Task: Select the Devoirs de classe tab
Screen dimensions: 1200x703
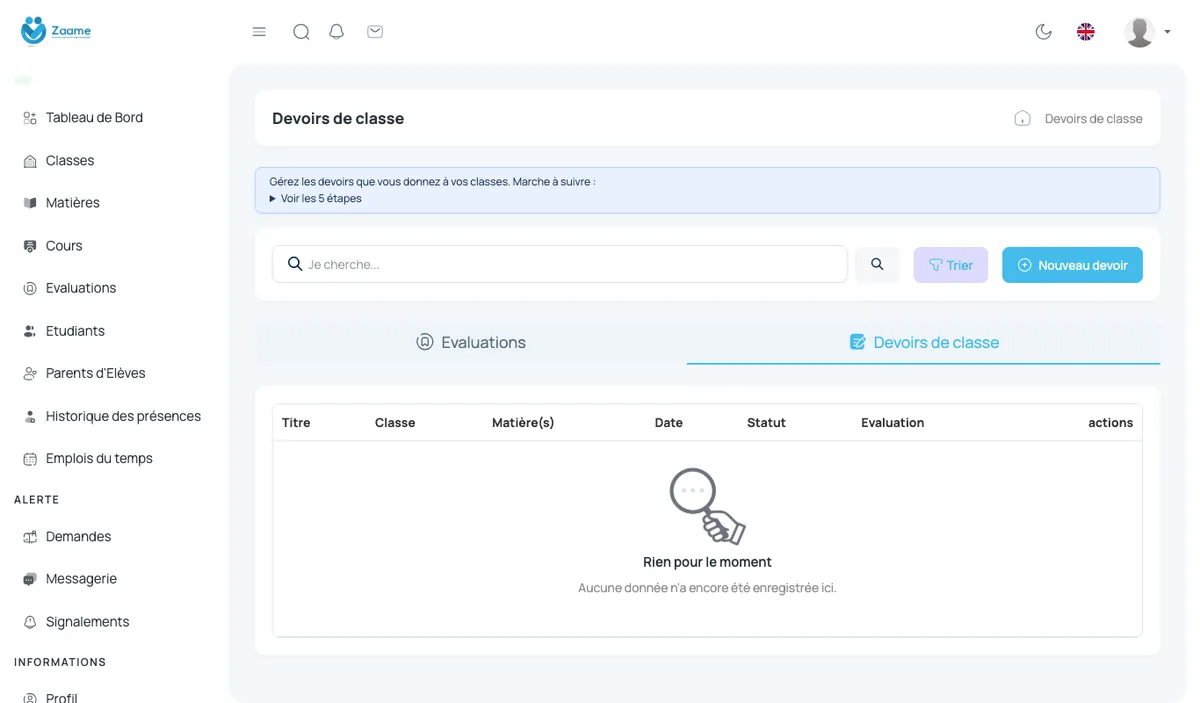Action: point(924,342)
